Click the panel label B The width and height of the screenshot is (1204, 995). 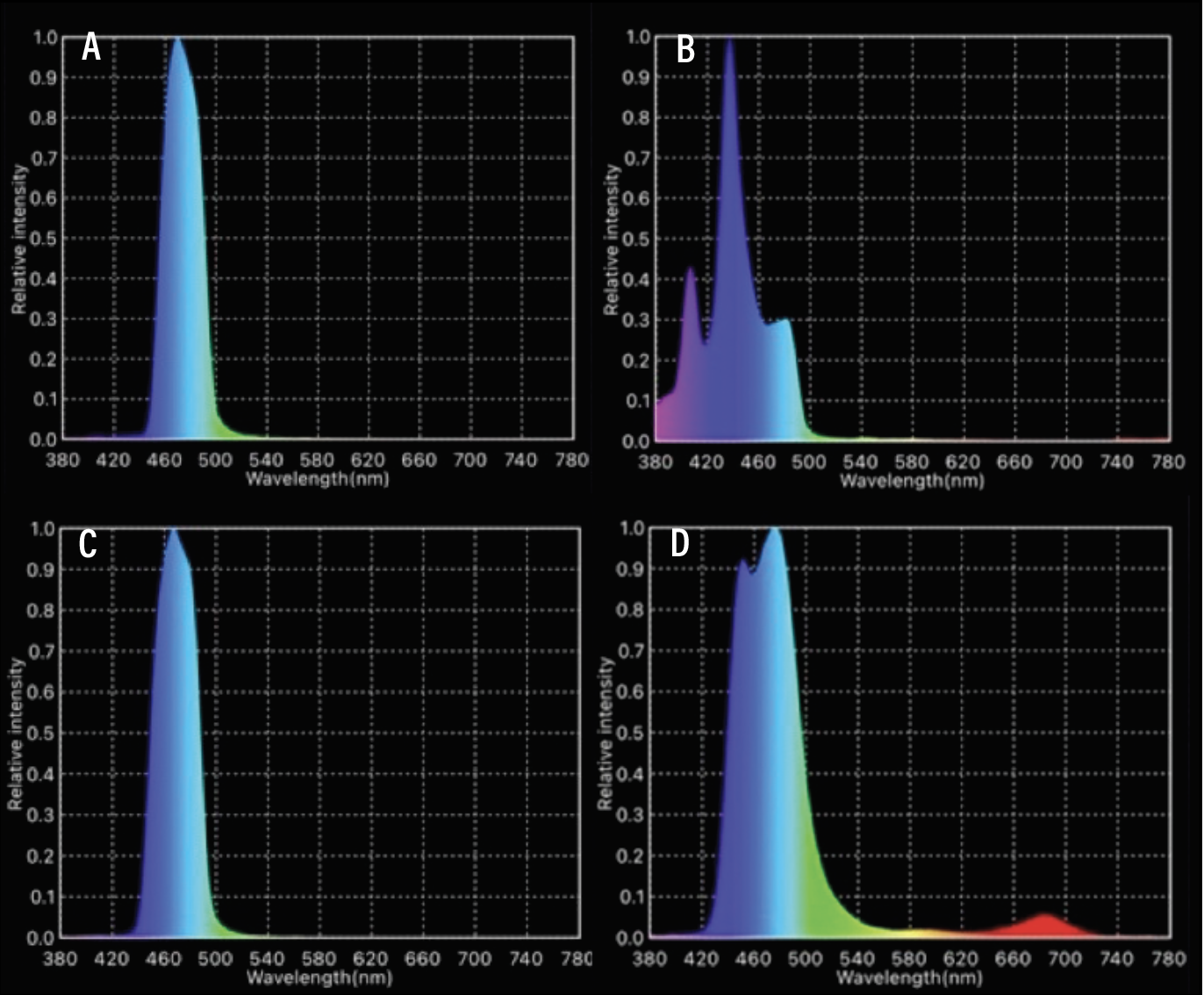(685, 50)
